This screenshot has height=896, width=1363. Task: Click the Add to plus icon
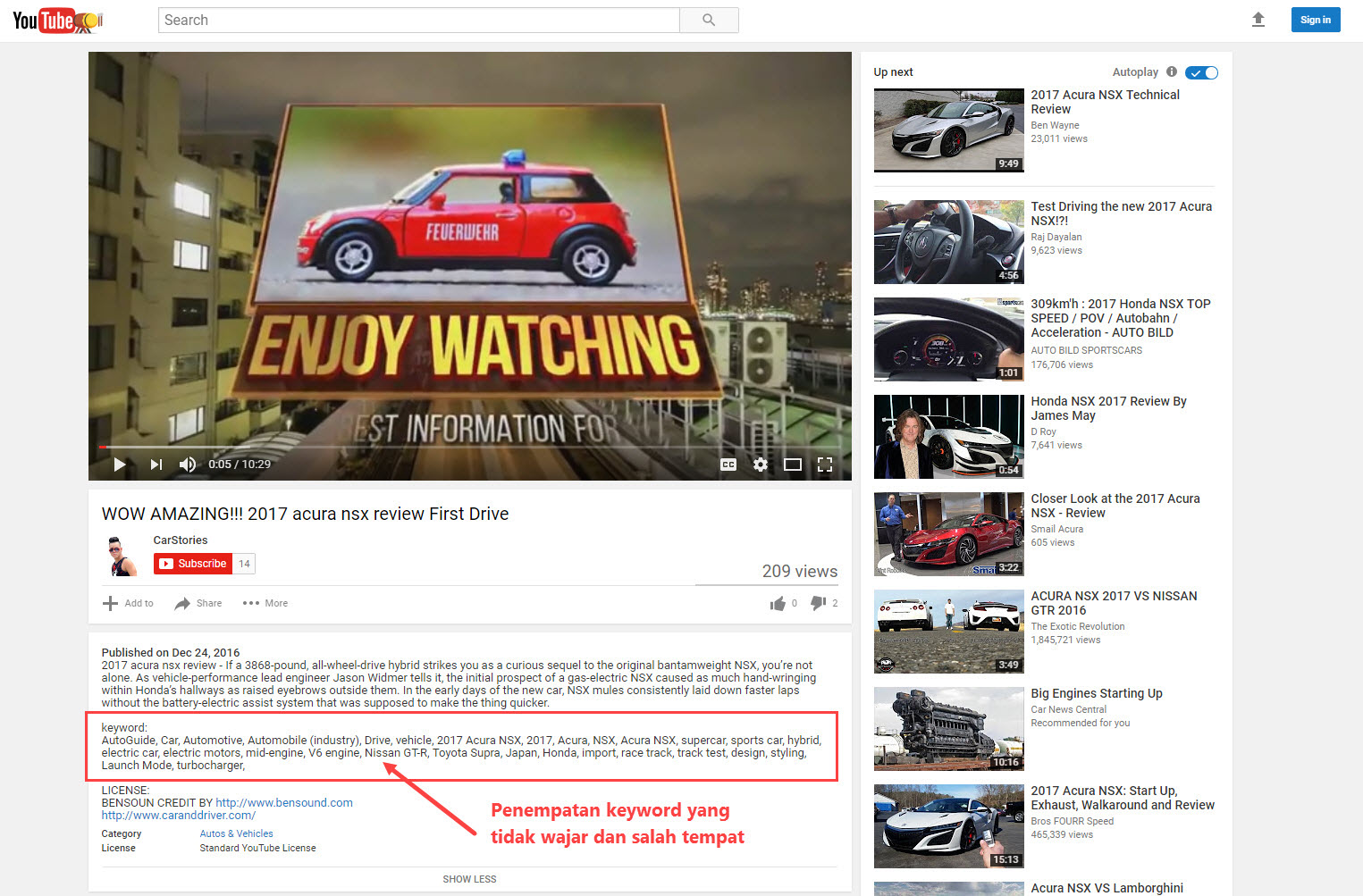[110, 603]
